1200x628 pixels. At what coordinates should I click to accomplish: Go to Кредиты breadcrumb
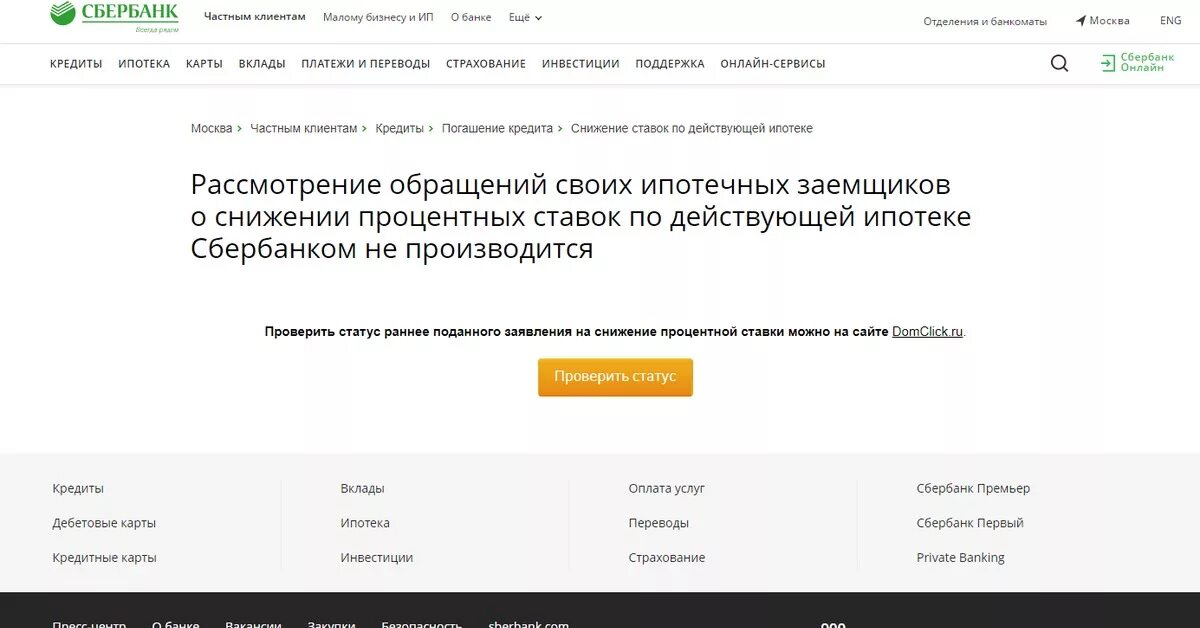[x=399, y=129]
